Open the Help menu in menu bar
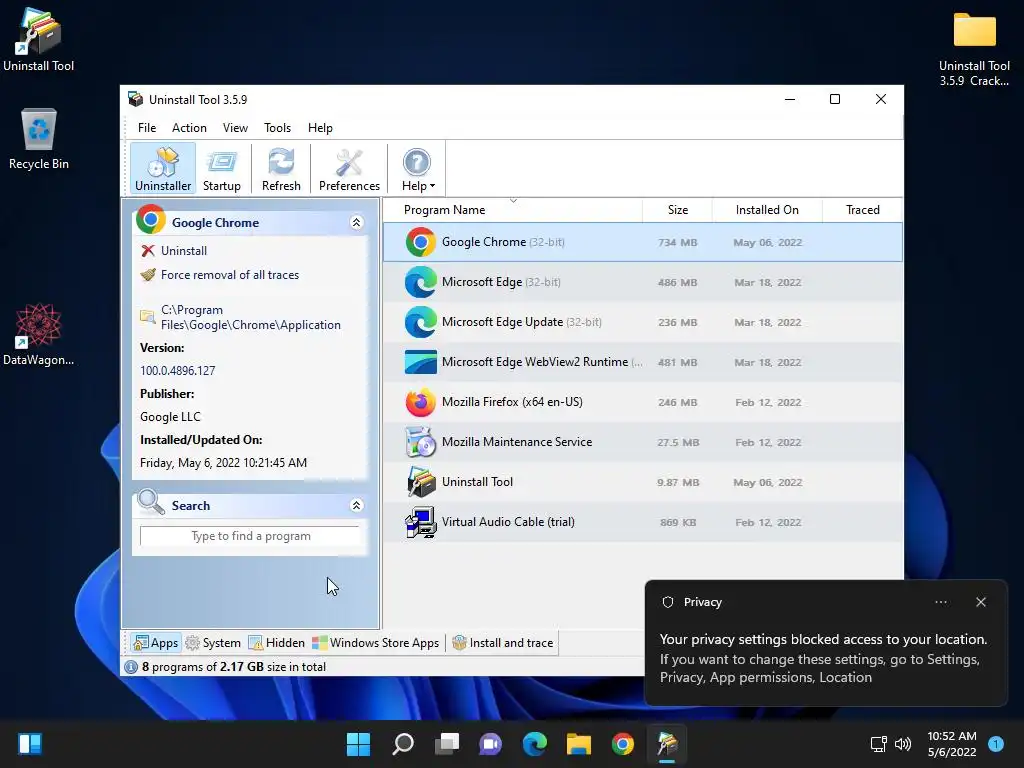 pos(320,128)
